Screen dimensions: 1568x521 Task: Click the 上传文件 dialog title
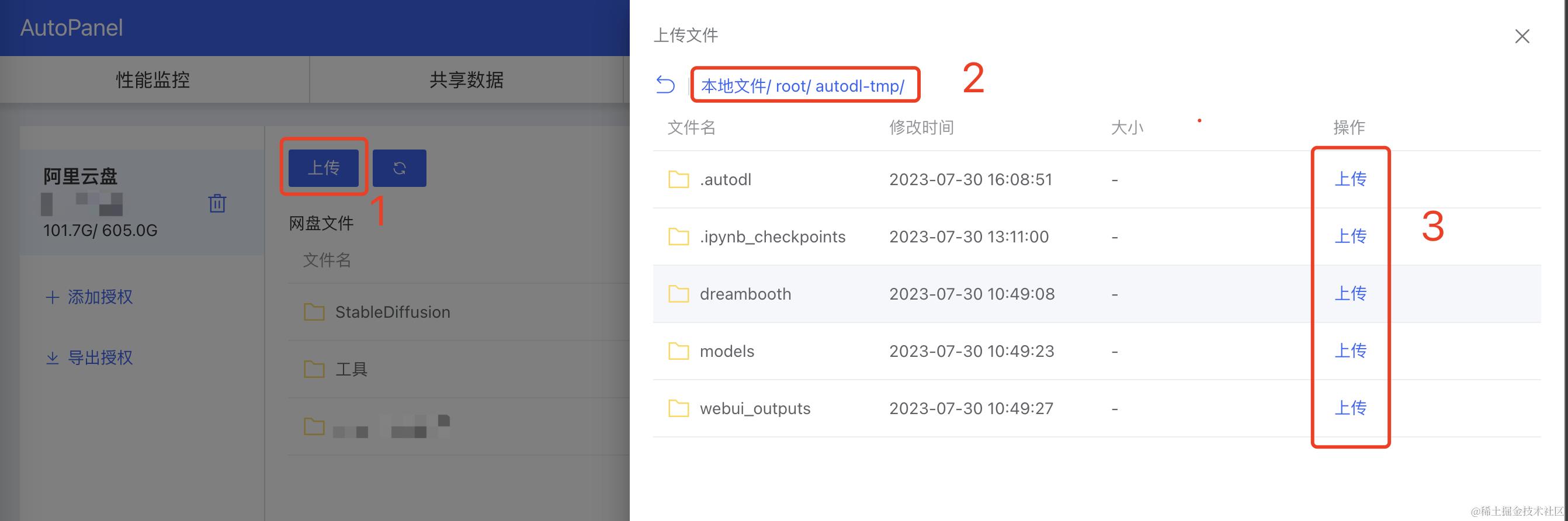tap(686, 35)
